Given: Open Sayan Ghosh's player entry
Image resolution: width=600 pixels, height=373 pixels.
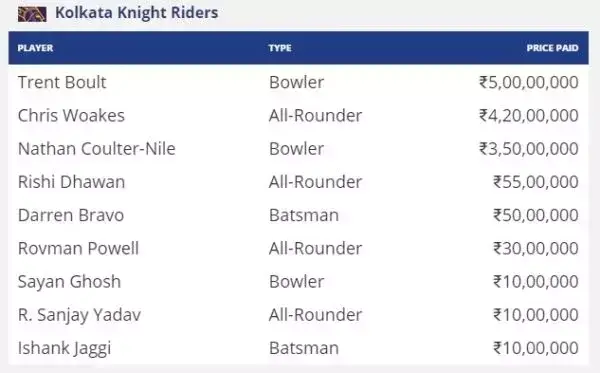Looking at the screenshot, I should pos(69,282).
